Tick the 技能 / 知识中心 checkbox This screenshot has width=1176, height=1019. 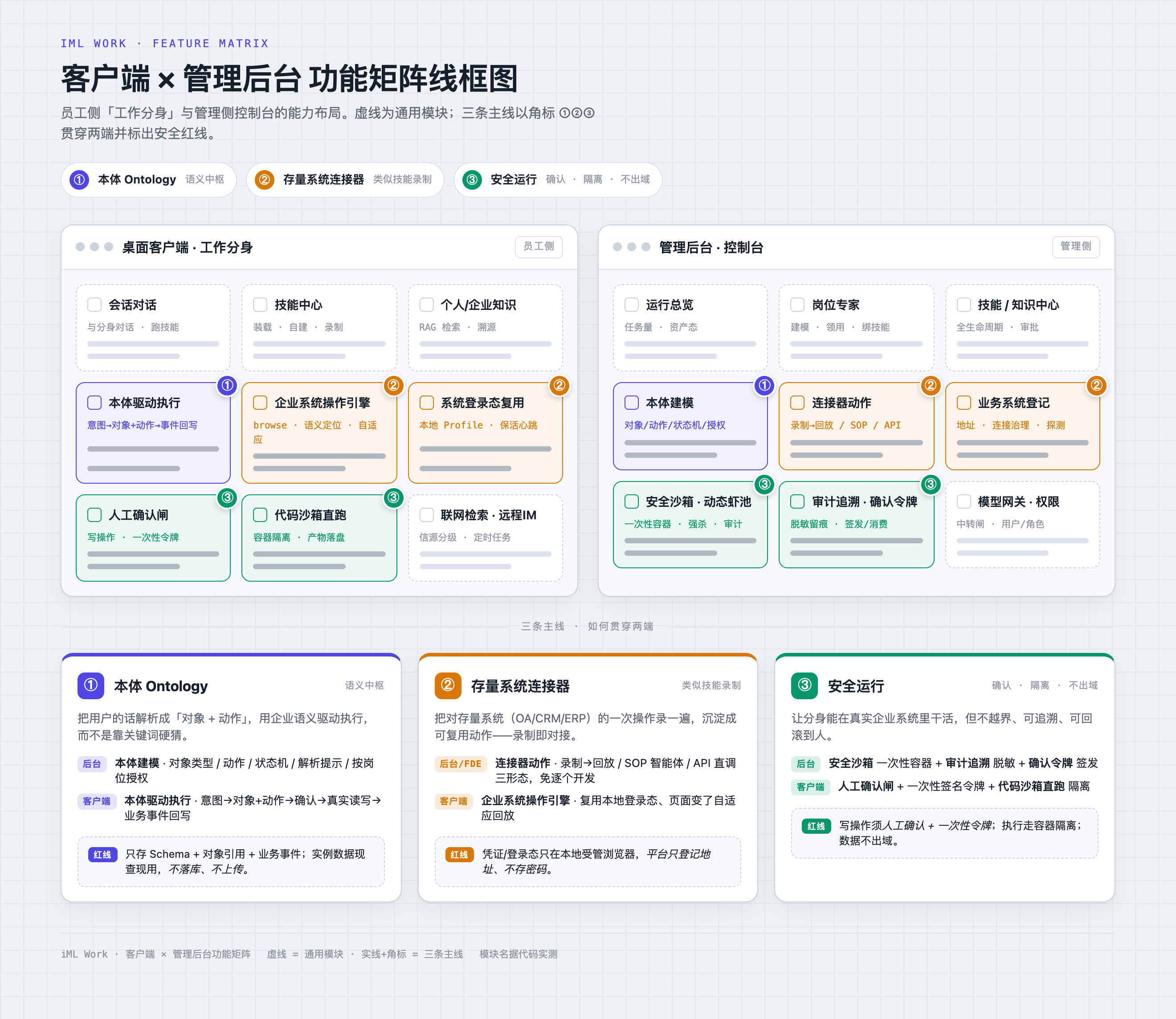tap(964, 305)
